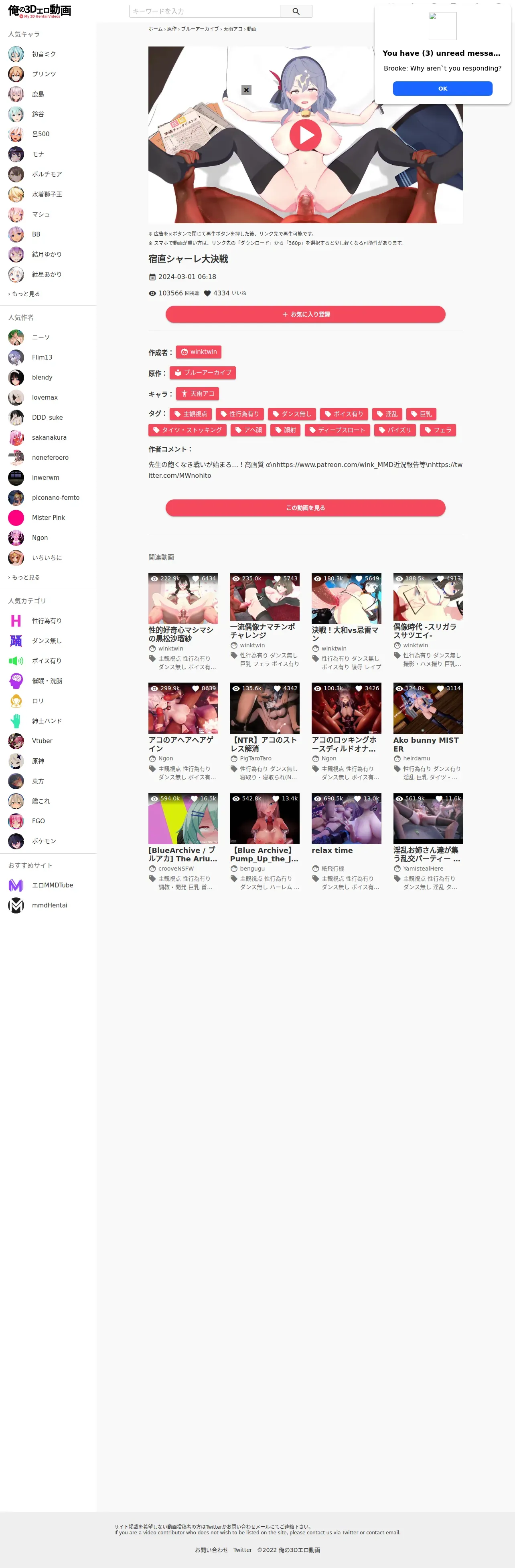
Task: Open the 艦これ category row
Action: pyautogui.click(x=48, y=801)
